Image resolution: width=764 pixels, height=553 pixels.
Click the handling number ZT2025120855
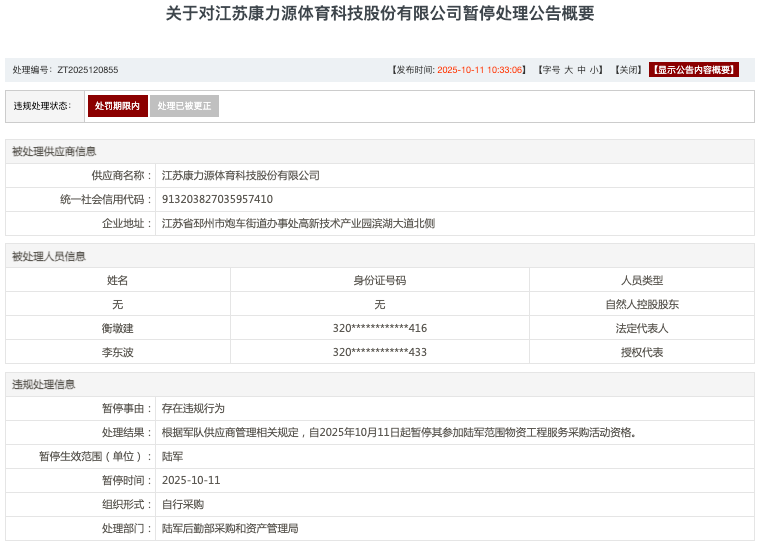88,70
